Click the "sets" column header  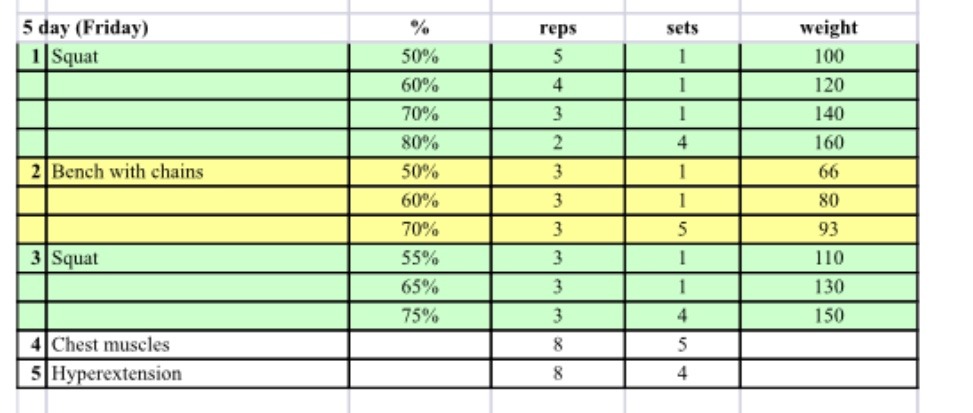point(682,28)
